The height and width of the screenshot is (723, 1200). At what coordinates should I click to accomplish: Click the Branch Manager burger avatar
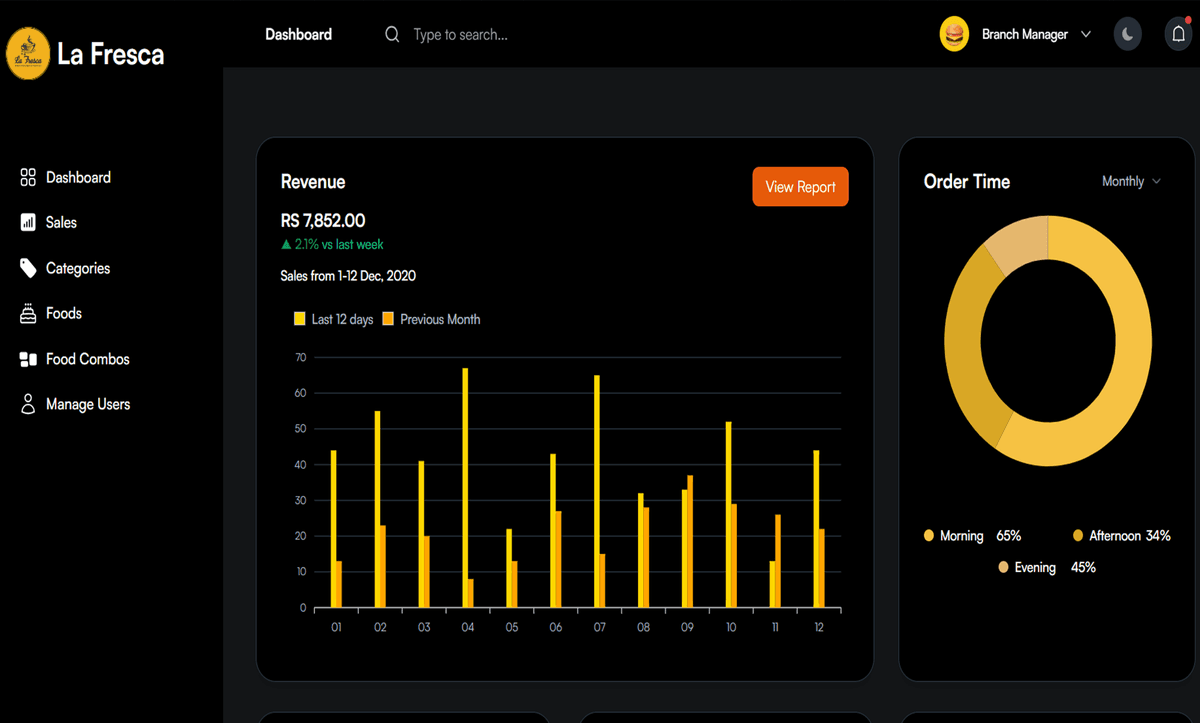click(x=954, y=35)
